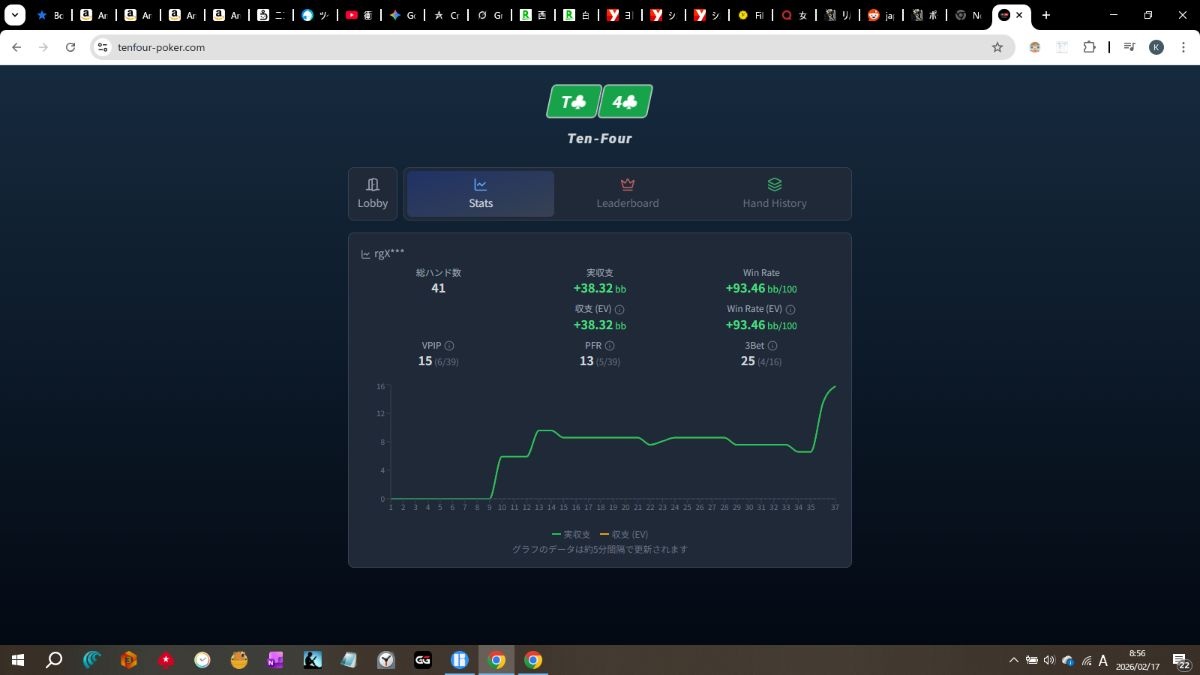Bookmark this page with the star icon
The height and width of the screenshot is (675, 1200).
coord(997,47)
